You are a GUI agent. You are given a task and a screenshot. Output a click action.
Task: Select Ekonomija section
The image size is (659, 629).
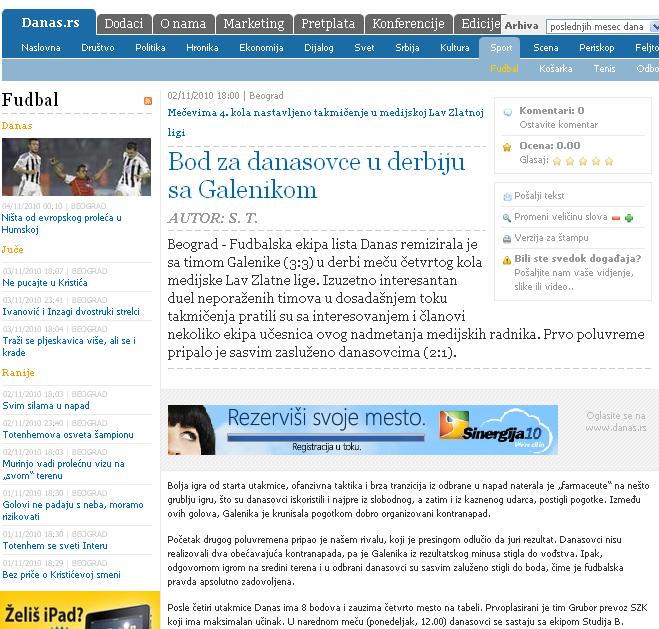(x=261, y=47)
